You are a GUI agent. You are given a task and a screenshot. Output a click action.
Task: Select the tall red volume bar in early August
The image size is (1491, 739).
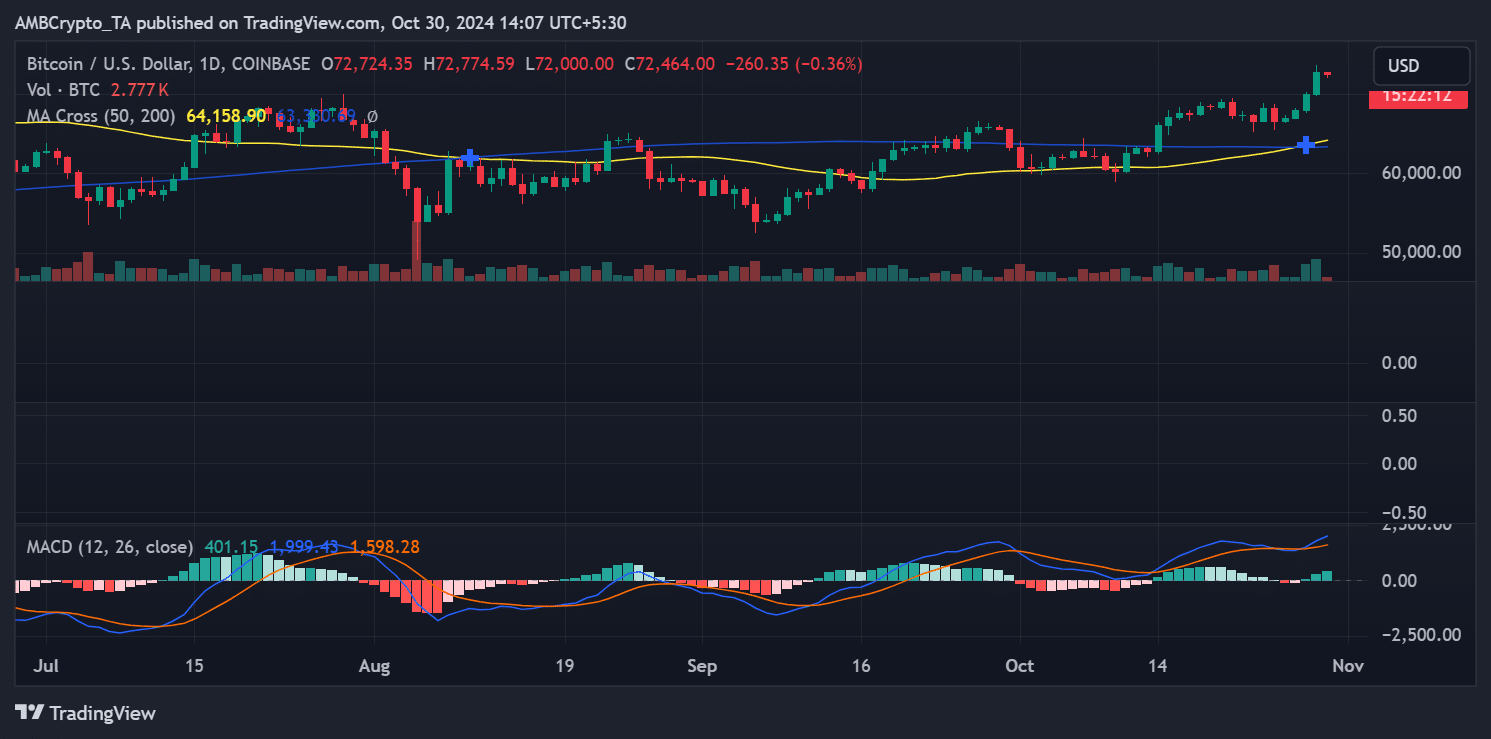click(x=415, y=251)
